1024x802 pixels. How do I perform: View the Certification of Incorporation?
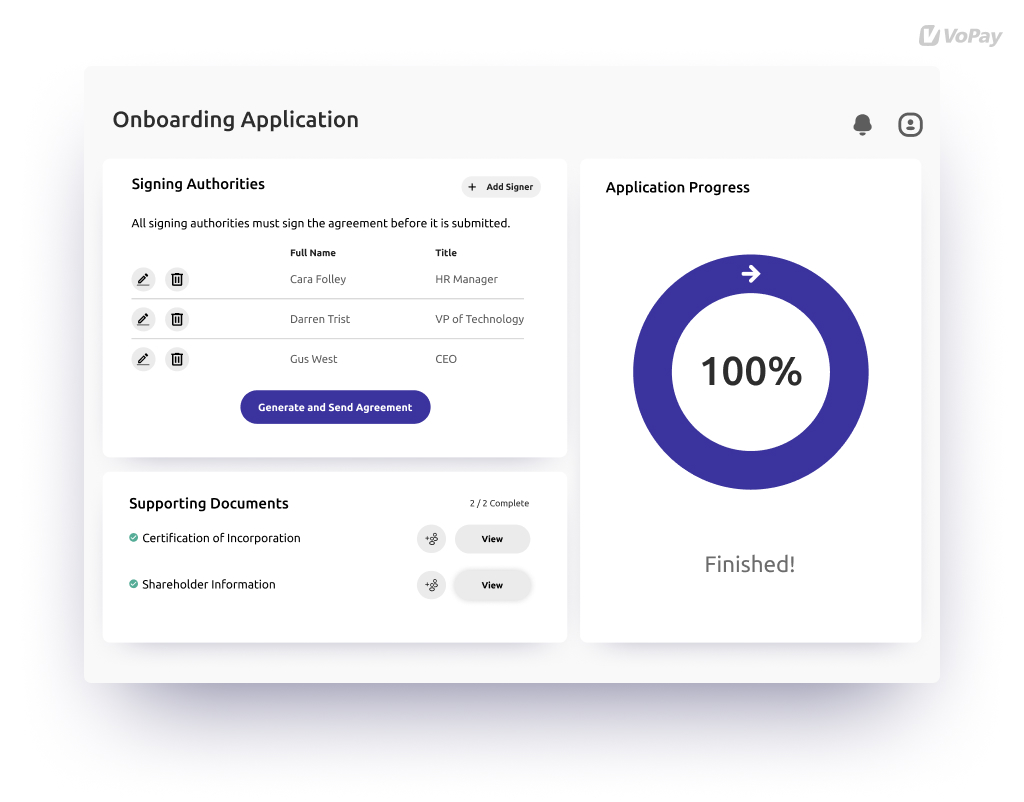pyautogui.click(x=492, y=538)
